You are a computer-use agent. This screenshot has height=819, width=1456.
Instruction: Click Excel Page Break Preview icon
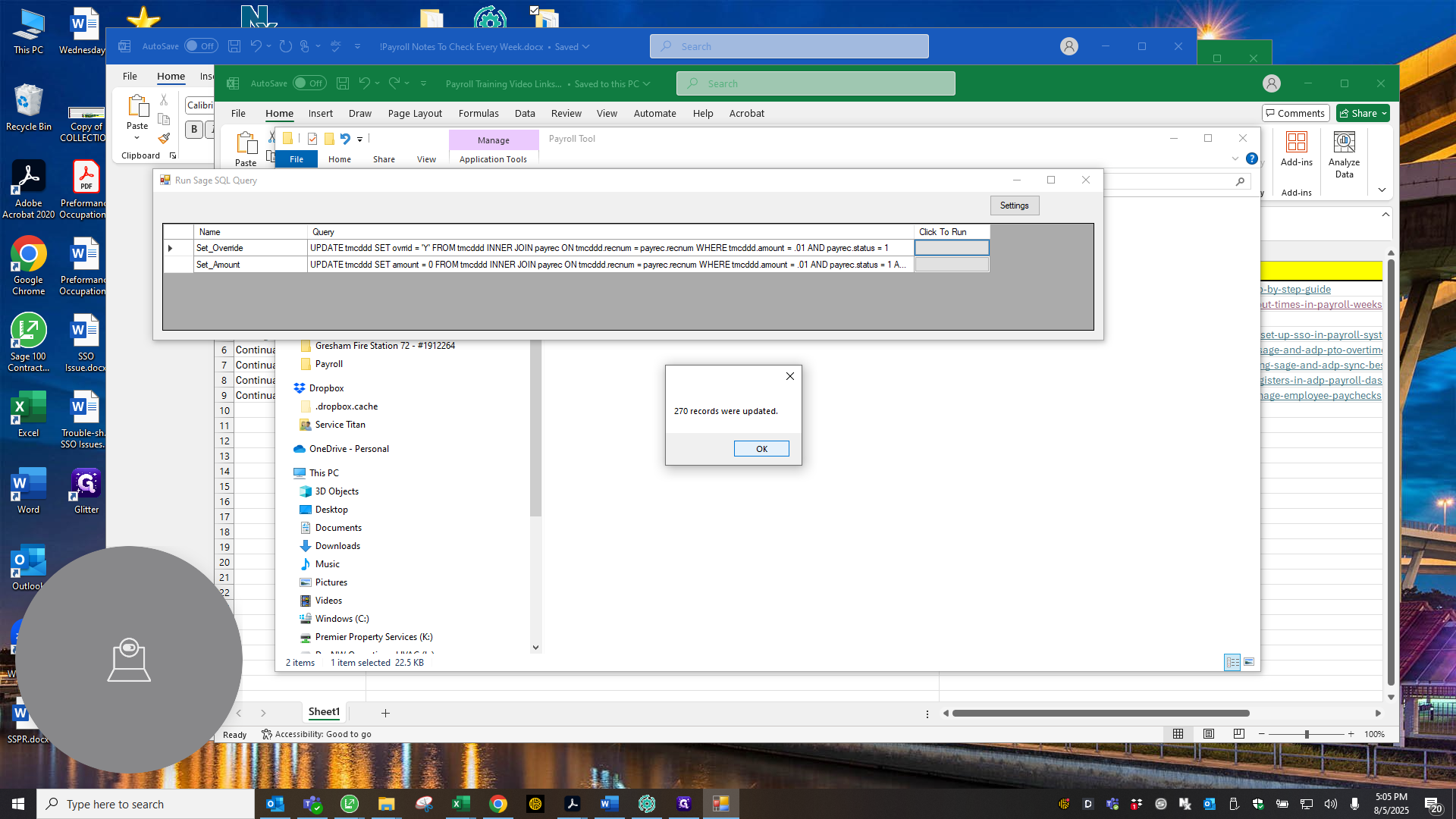(x=1238, y=734)
